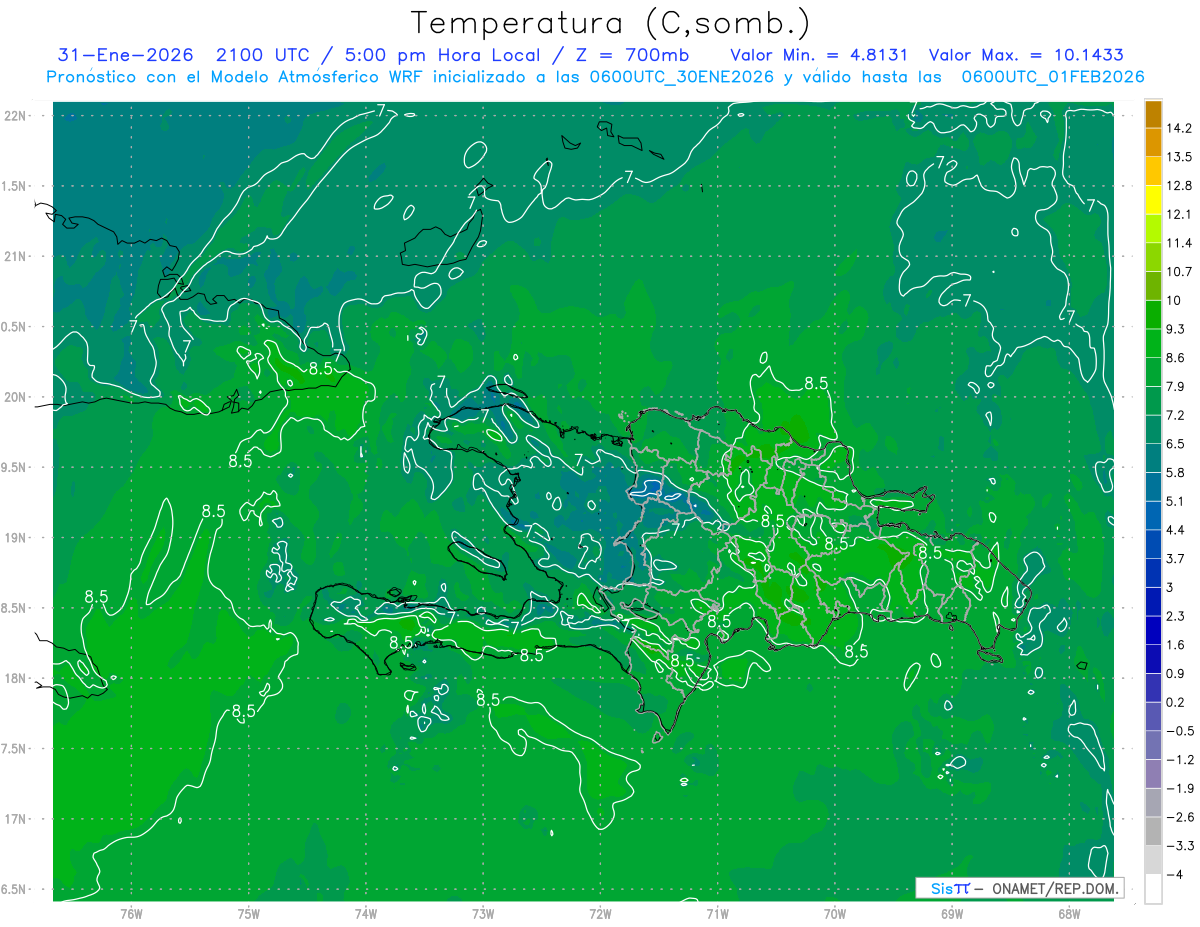
Task: Click the "68W" longitude label
Action: 1069,913
